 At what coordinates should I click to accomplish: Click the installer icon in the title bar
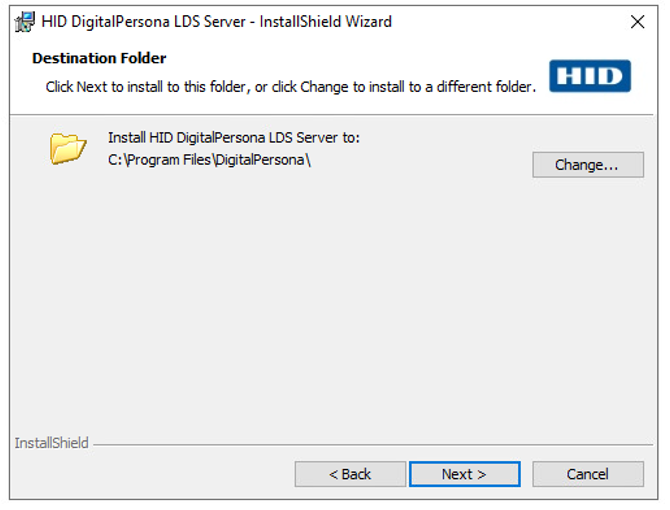(x=25, y=22)
